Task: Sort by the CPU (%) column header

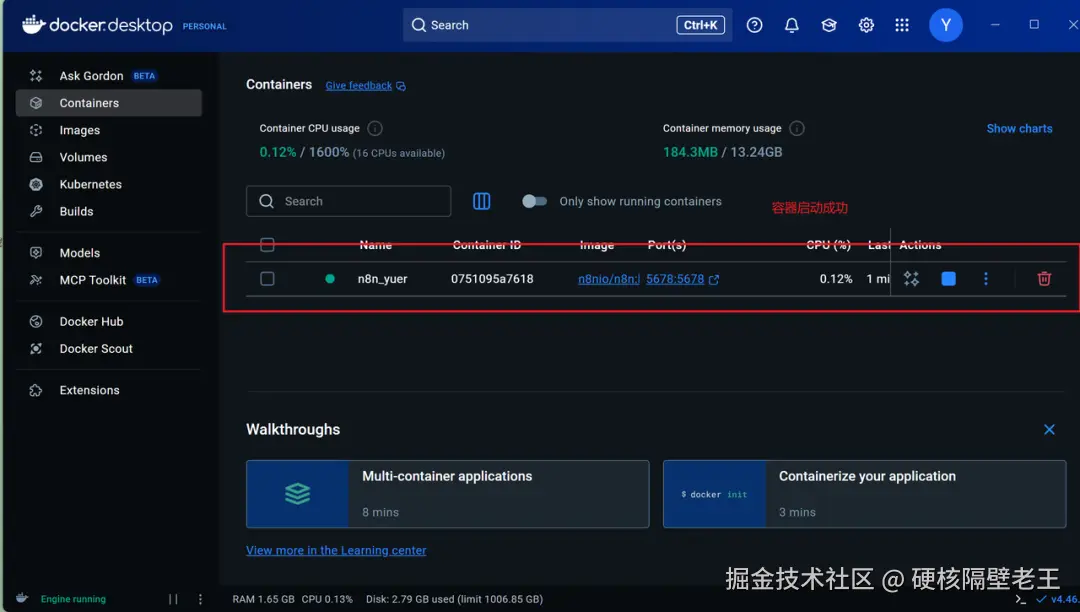Action: coord(829,244)
